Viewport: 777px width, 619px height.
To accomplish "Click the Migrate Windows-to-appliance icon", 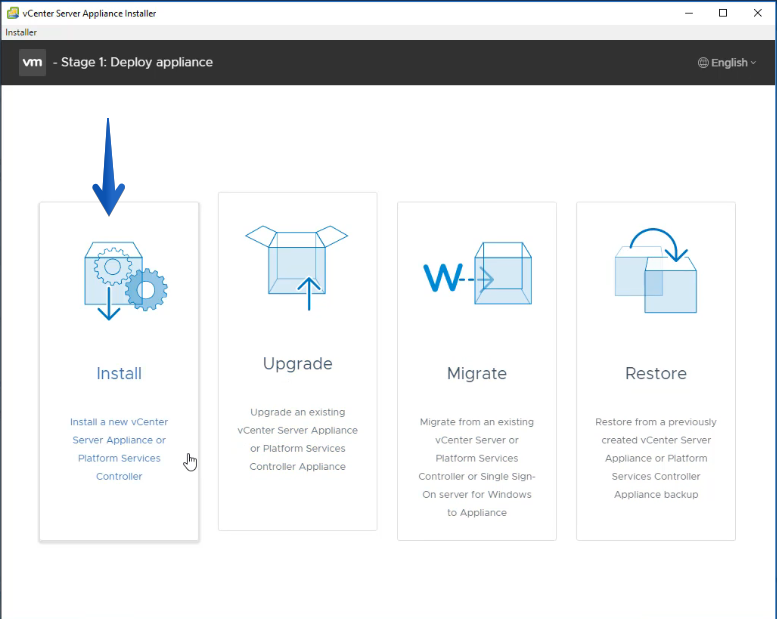I will pos(478,273).
